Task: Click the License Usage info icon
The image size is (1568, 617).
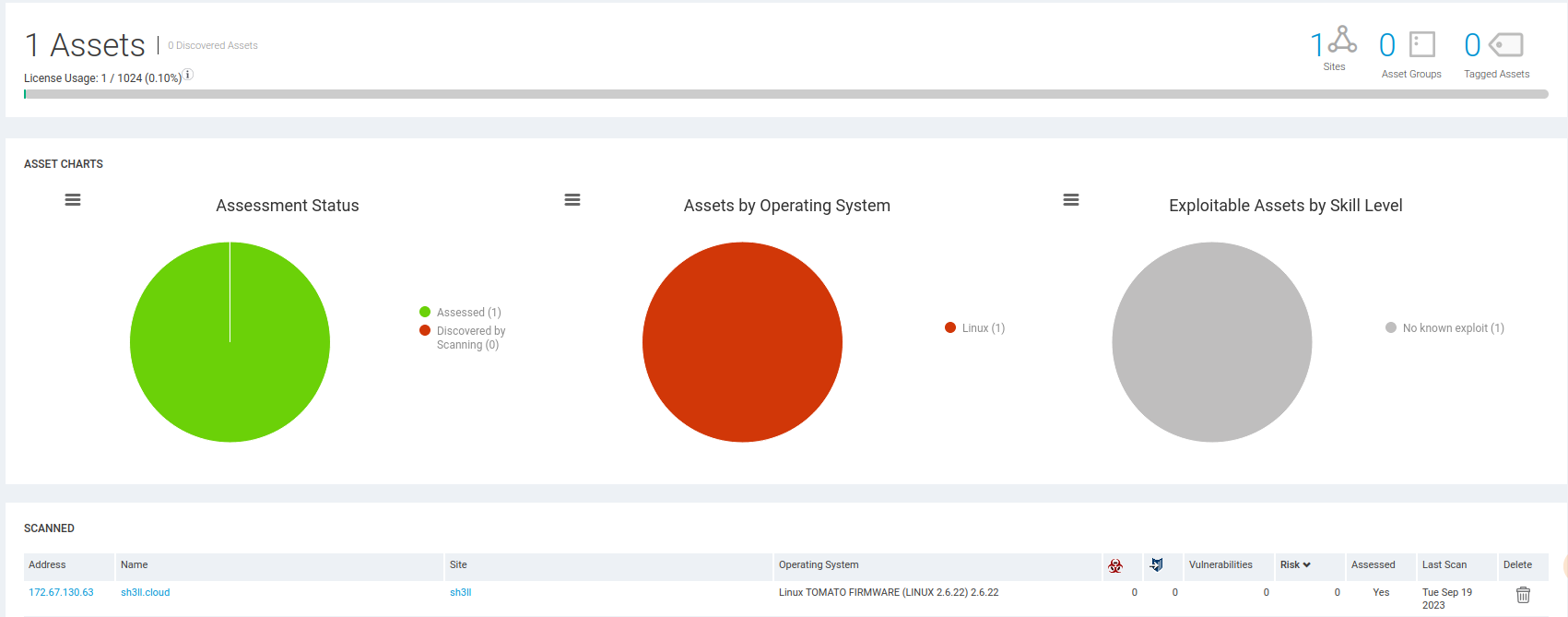Action: pyautogui.click(x=188, y=75)
